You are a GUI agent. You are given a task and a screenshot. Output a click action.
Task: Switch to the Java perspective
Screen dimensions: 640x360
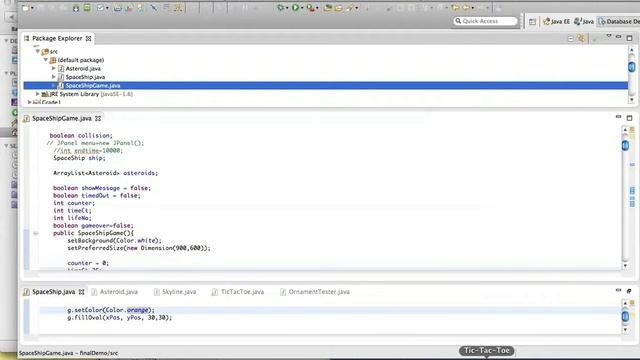point(584,22)
